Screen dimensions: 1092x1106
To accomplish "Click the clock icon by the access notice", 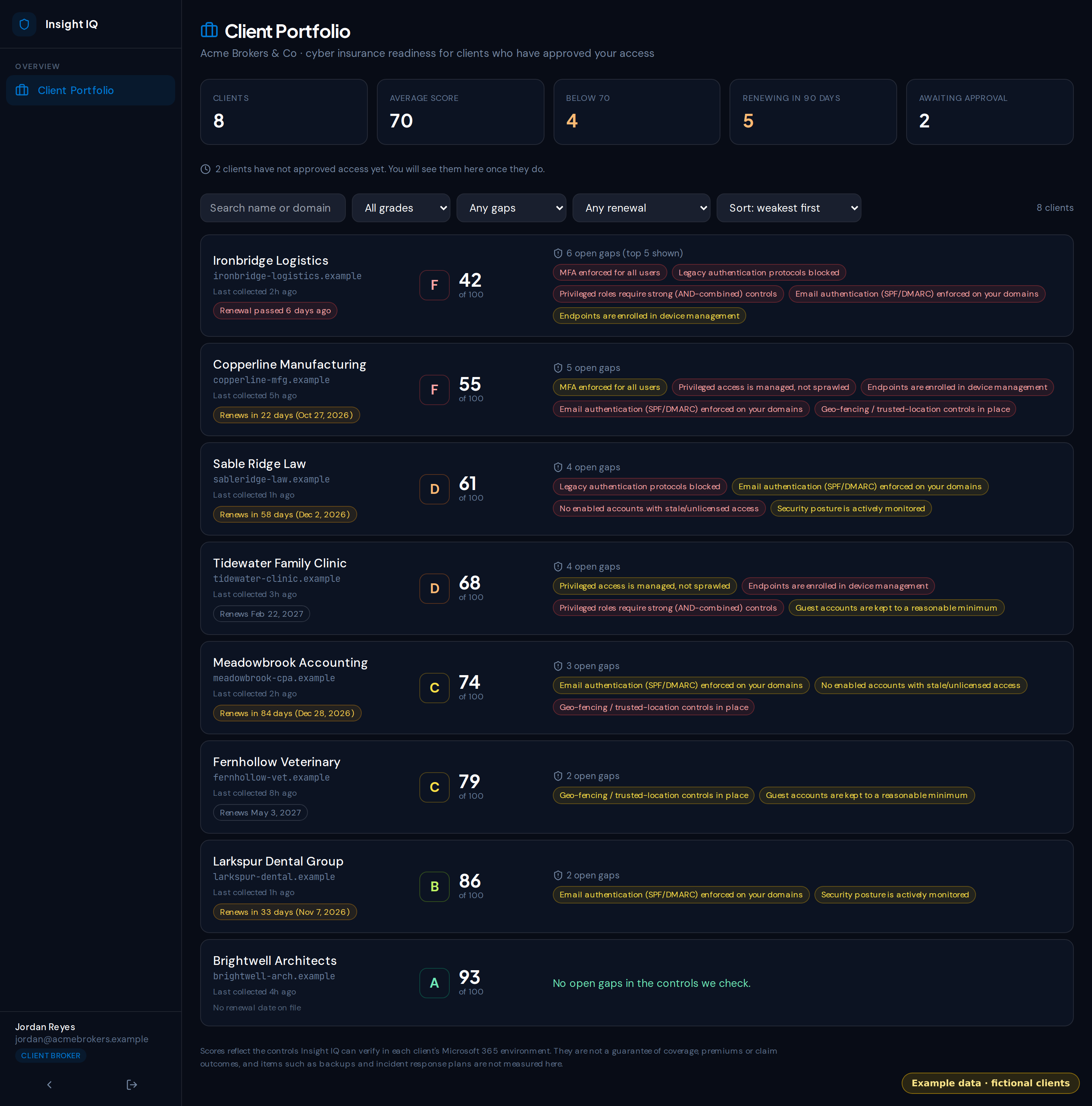I will click(x=206, y=170).
